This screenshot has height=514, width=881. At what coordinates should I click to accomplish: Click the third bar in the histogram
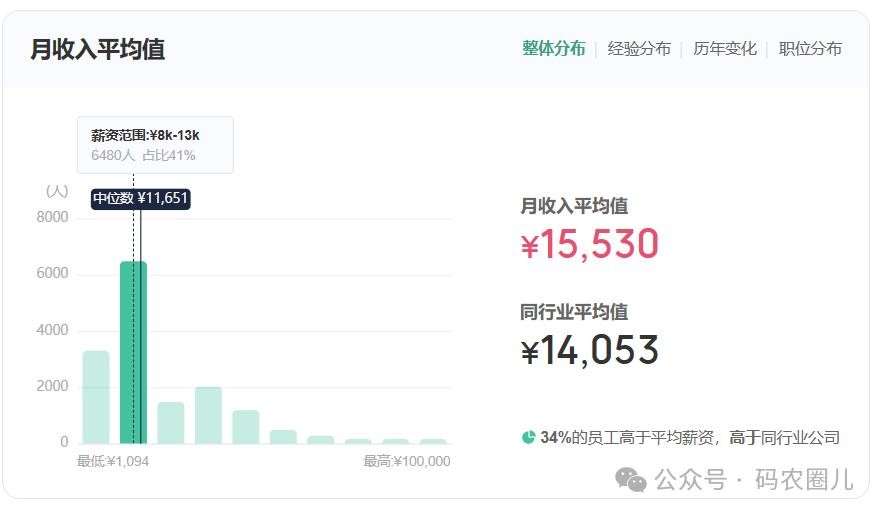[x=171, y=423]
